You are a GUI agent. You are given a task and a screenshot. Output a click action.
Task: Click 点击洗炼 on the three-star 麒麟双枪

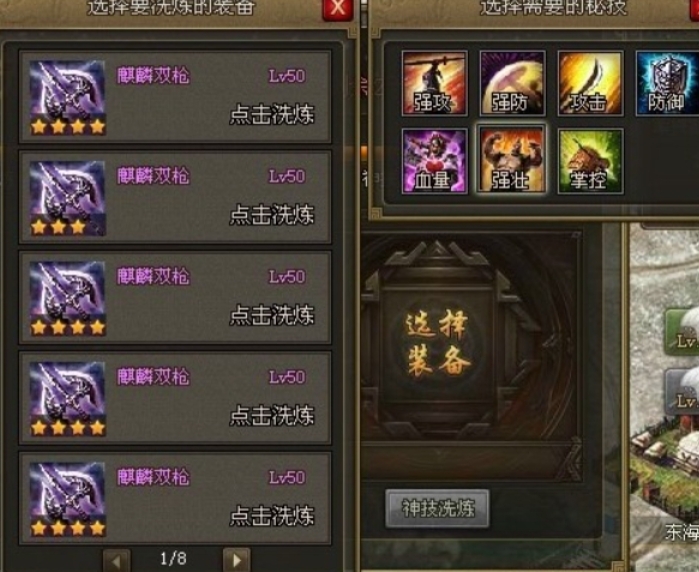click(x=272, y=215)
